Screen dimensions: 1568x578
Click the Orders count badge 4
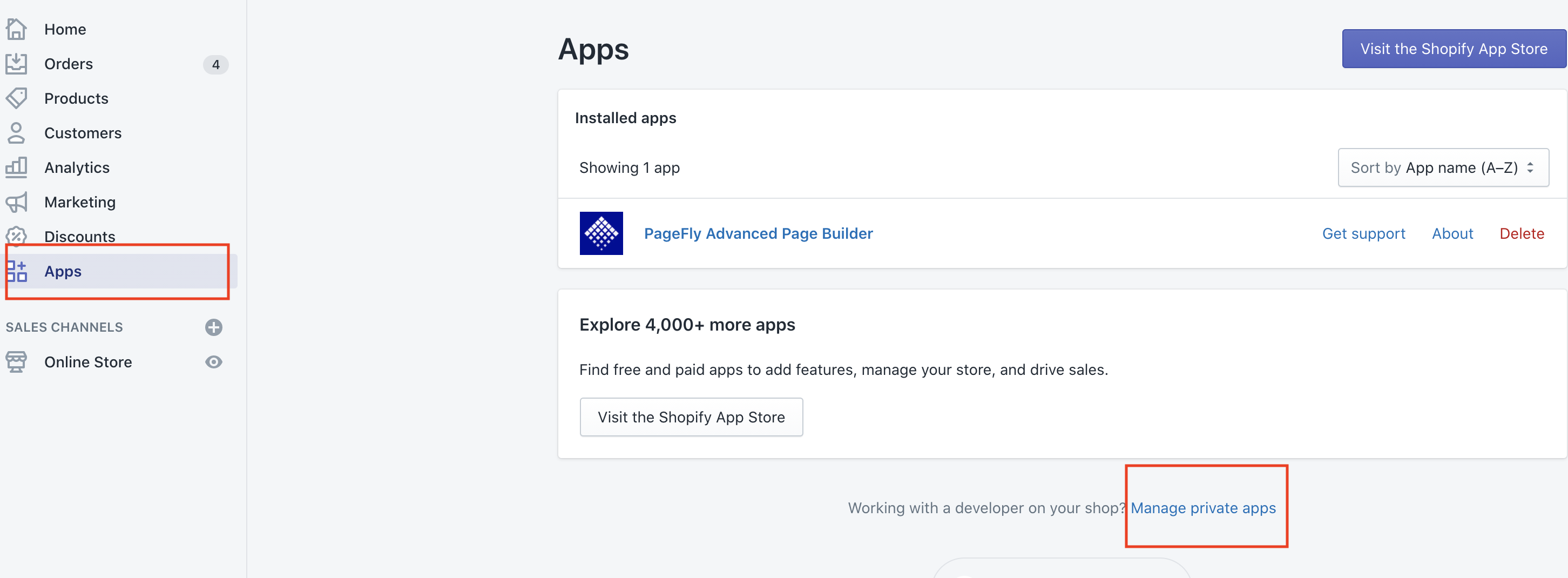pyautogui.click(x=215, y=65)
